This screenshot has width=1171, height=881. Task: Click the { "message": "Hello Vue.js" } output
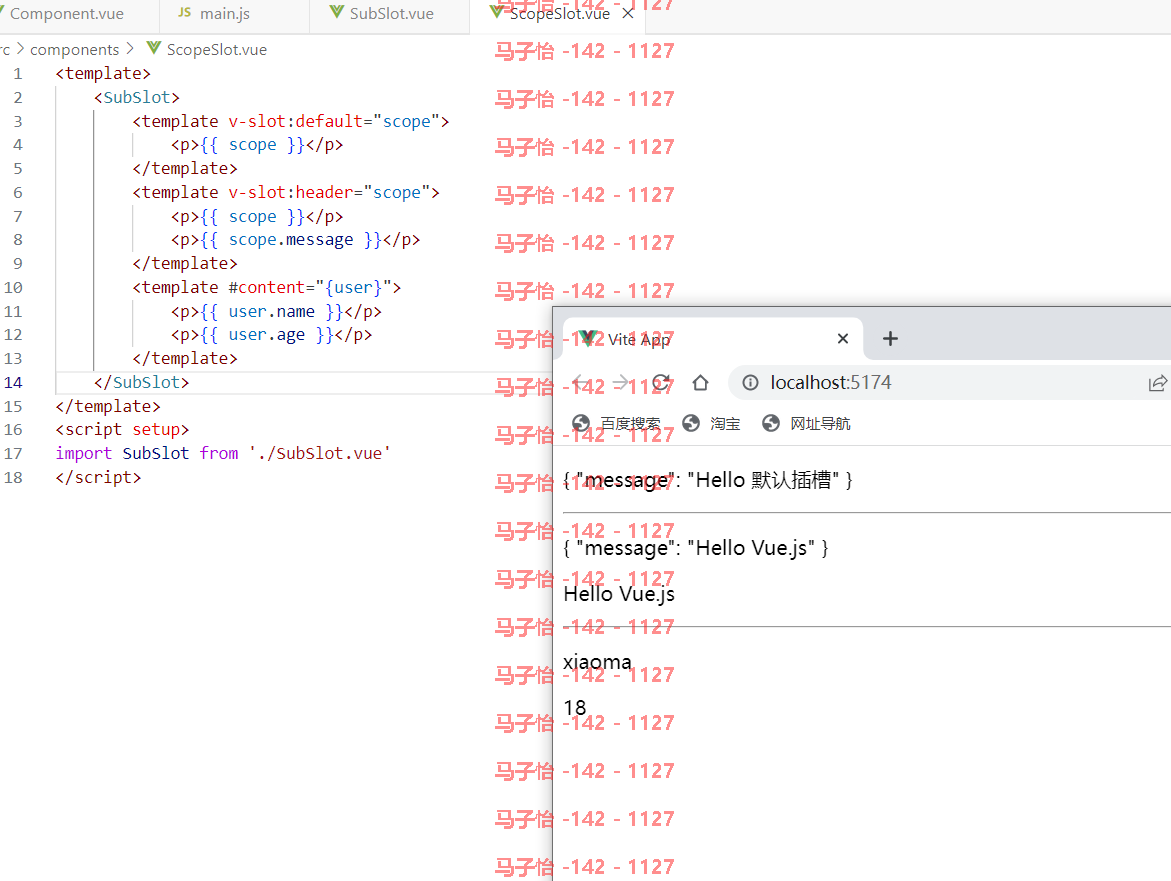pyautogui.click(x=696, y=548)
